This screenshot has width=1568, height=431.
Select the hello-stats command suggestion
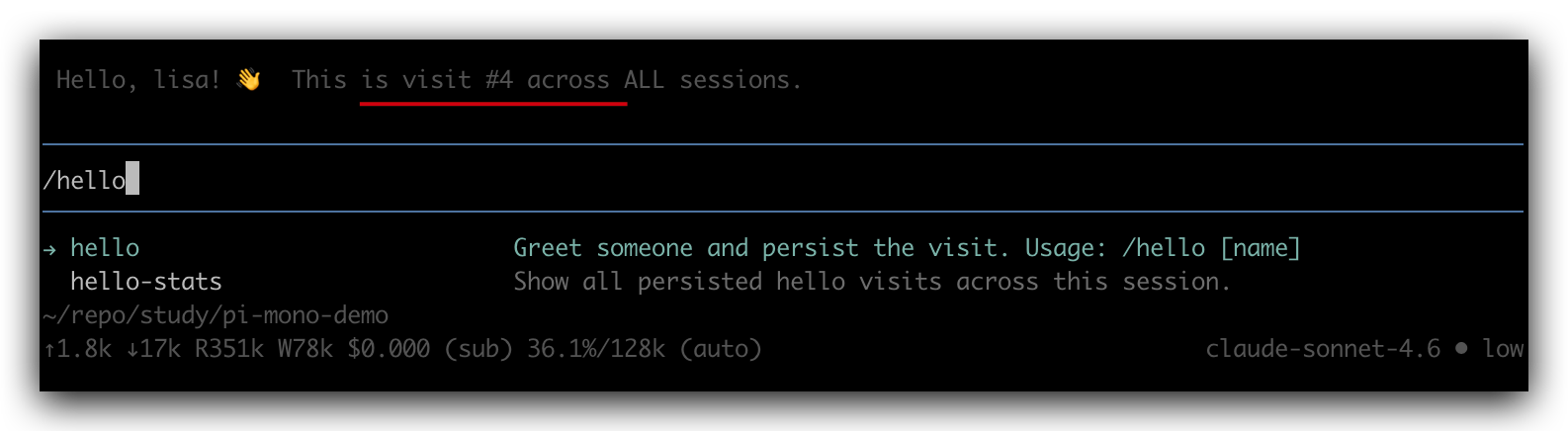tap(146, 282)
